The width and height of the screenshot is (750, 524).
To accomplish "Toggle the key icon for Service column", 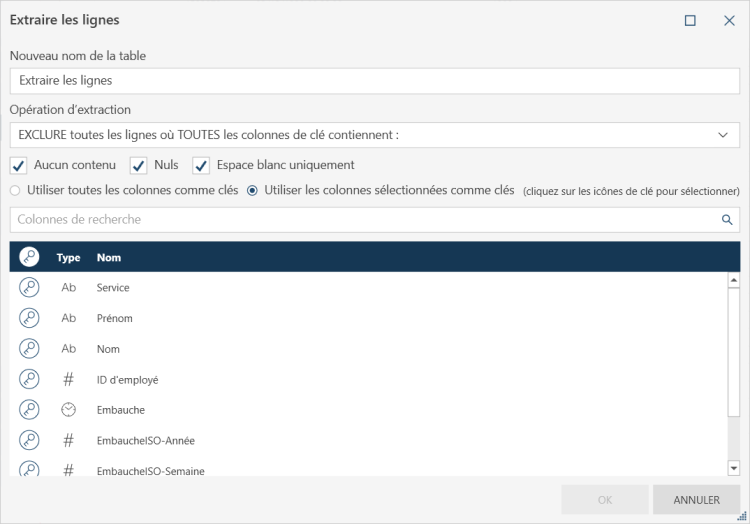I will pos(29,288).
